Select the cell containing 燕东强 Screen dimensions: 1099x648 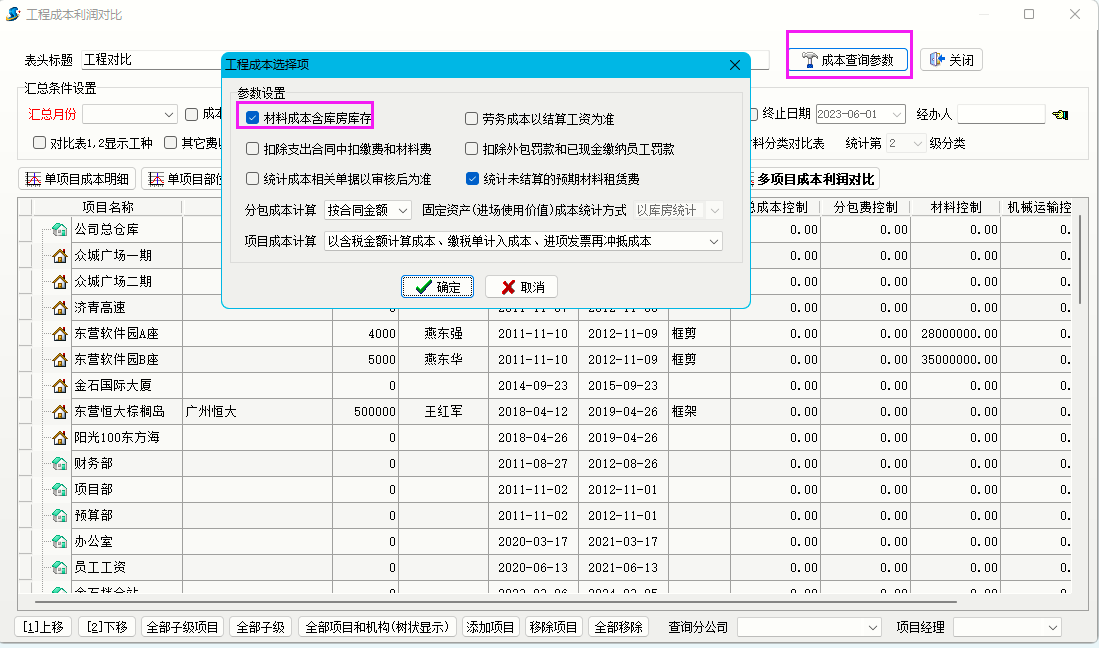[444, 333]
